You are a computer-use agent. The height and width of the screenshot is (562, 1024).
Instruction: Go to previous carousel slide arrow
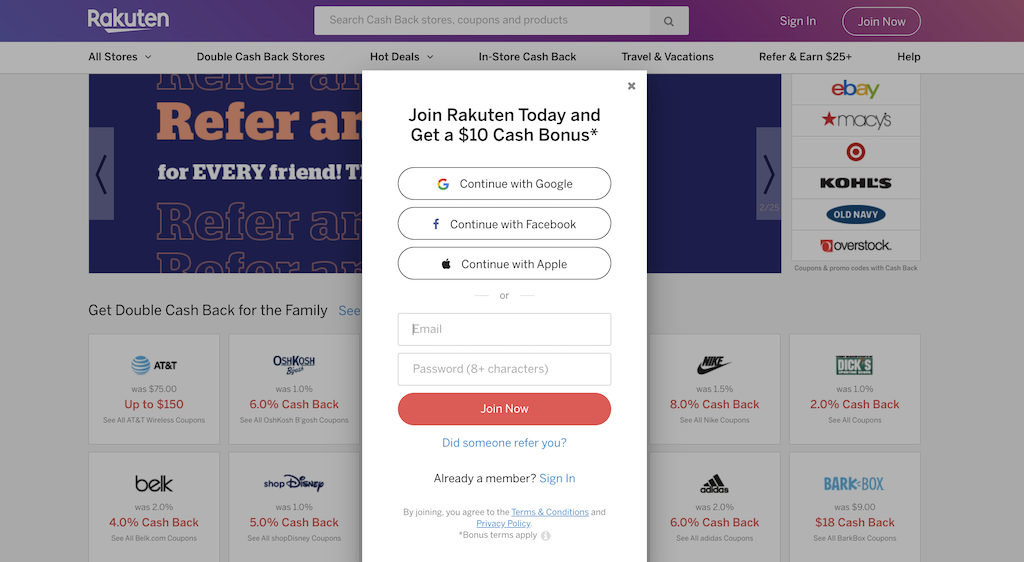pos(101,174)
